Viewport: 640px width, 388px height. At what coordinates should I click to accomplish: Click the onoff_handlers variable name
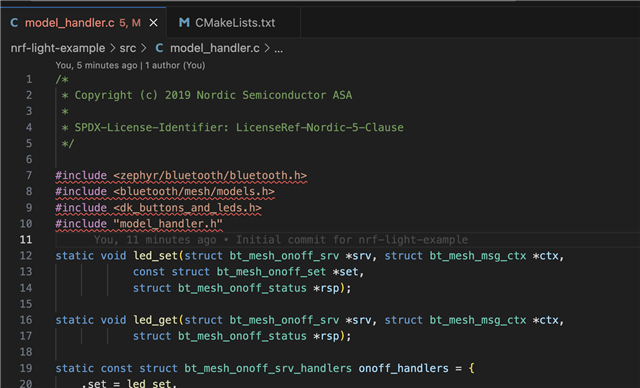(404, 368)
